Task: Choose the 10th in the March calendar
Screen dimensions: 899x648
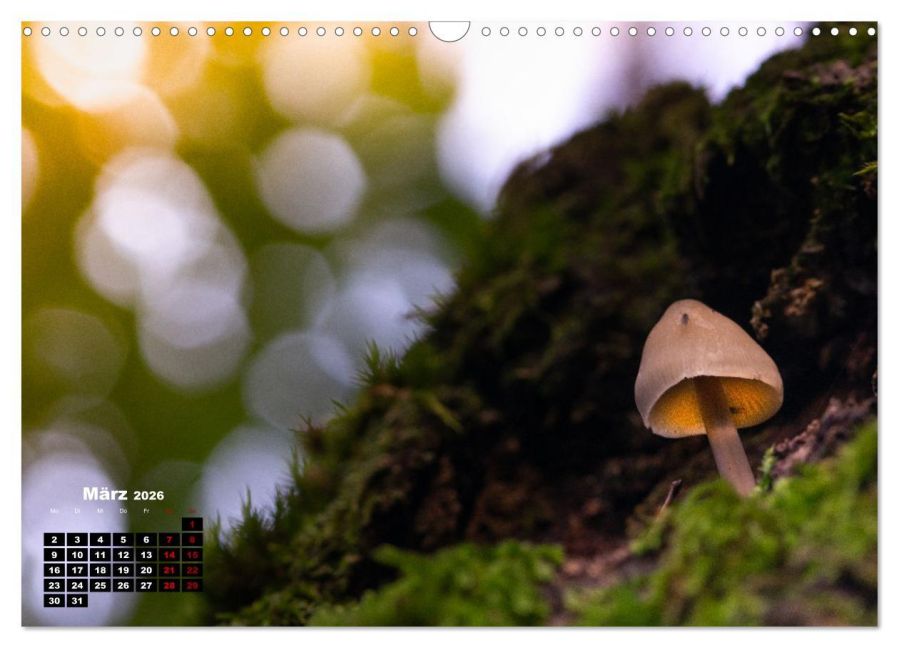Action: [x=77, y=555]
